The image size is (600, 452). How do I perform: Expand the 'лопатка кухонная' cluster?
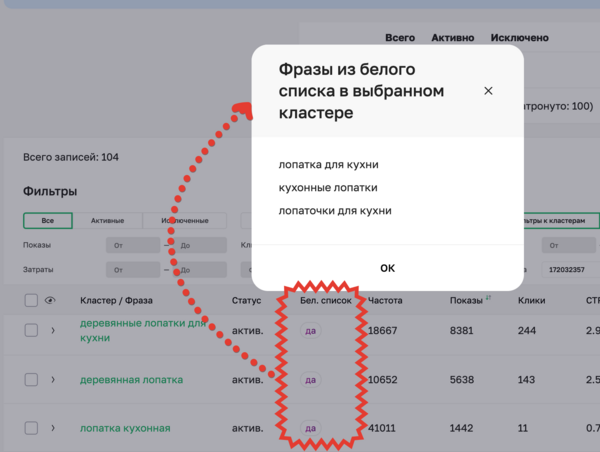coord(53,428)
